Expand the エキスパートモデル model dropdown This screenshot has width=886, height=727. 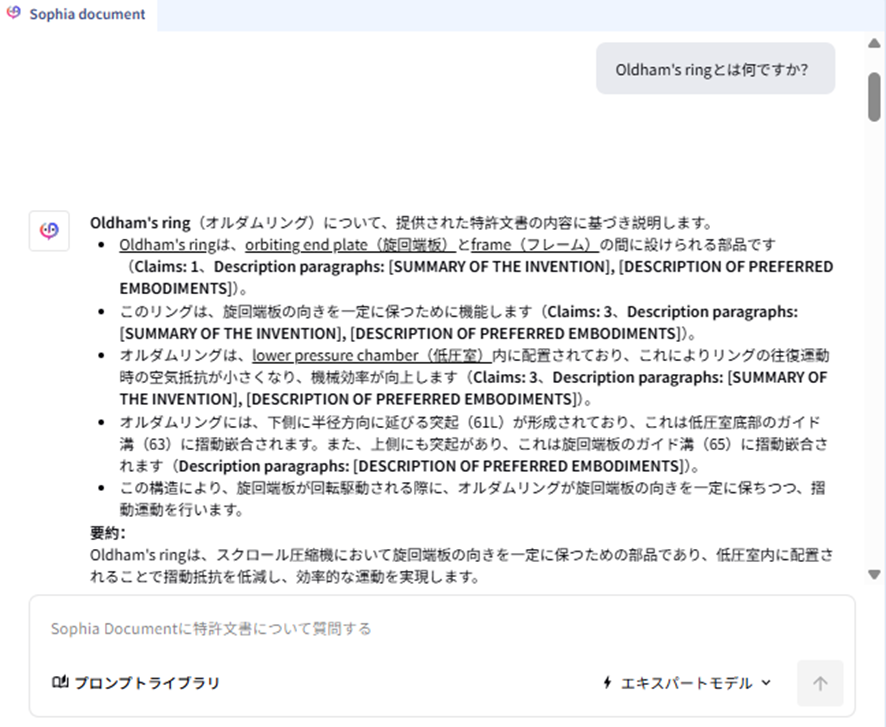(x=687, y=684)
